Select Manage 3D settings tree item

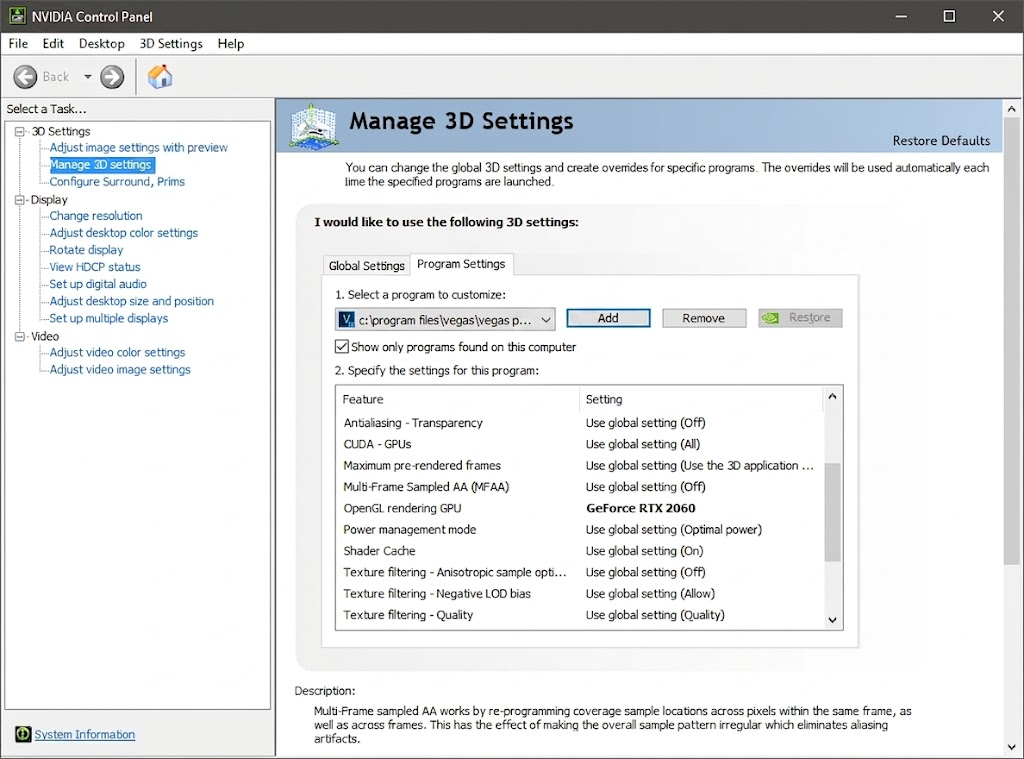click(101, 165)
